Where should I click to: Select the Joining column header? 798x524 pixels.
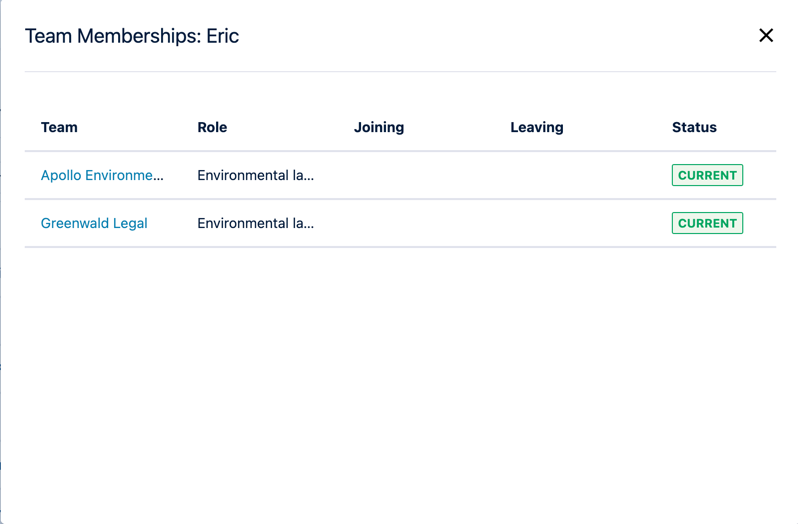(x=379, y=127)
